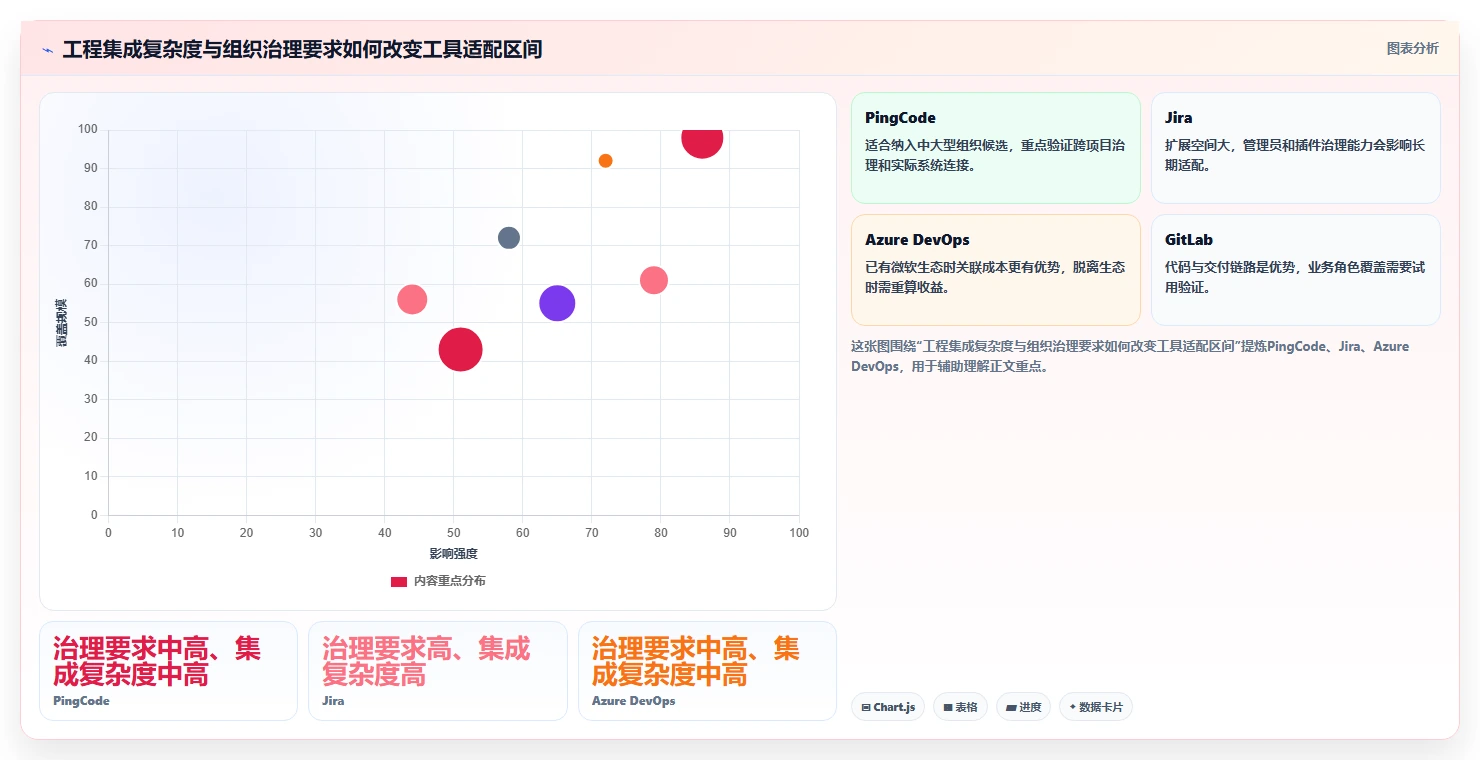The image size is (1480, 760).
Task: Click the summary paragraph starting 这张图围绕
Action: point(1130,356)
